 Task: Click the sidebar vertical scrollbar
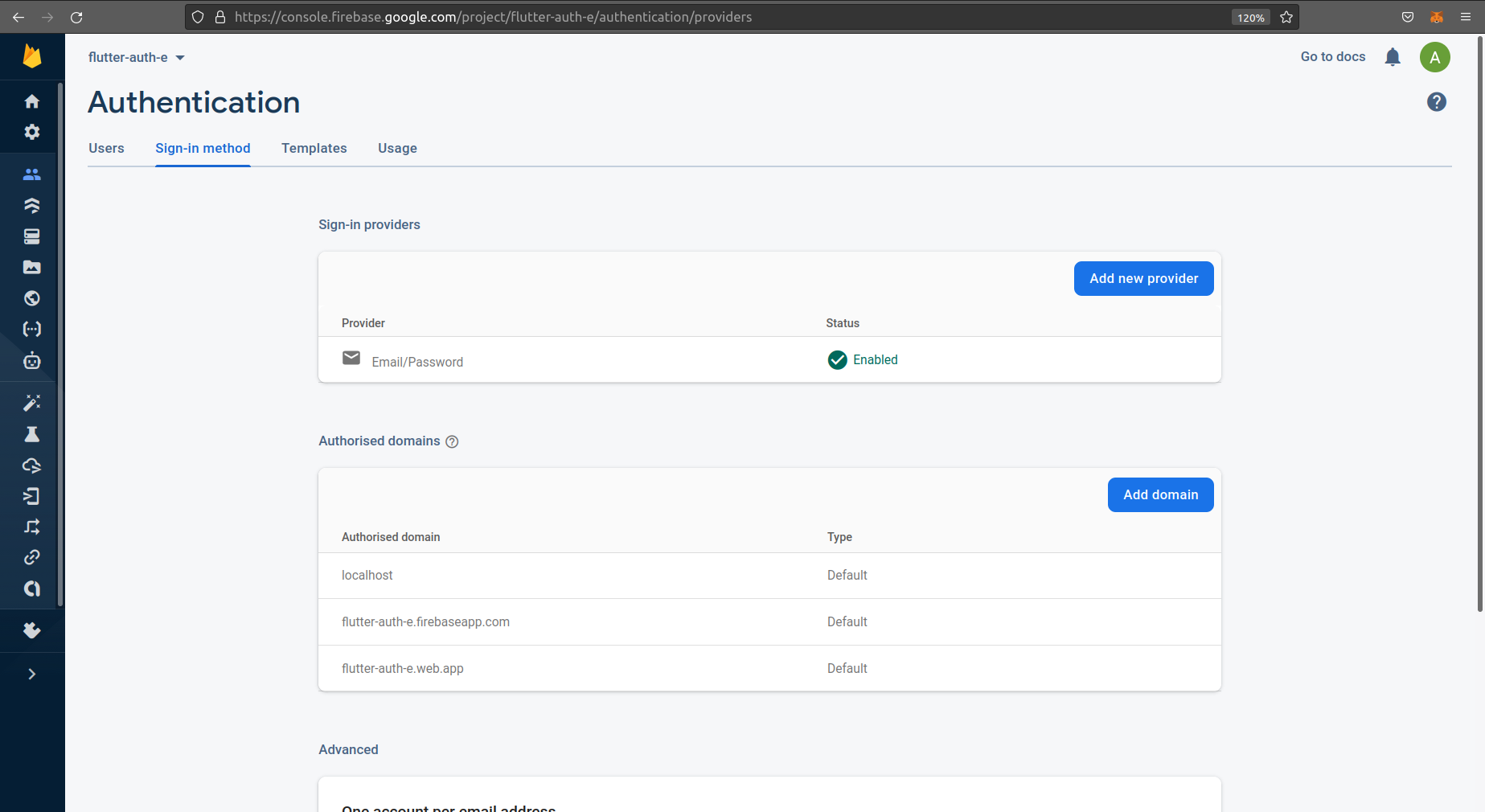tap(60, 344)
